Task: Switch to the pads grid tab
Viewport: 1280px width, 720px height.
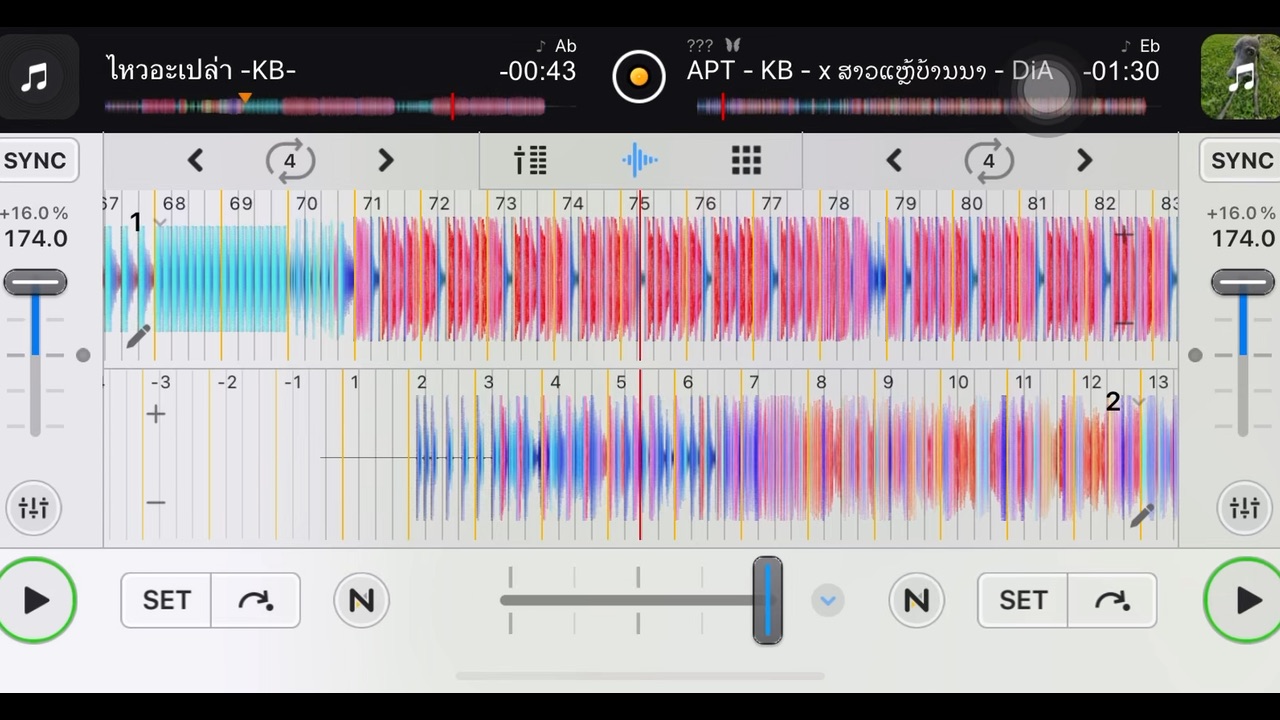Action: coord(746,160)
